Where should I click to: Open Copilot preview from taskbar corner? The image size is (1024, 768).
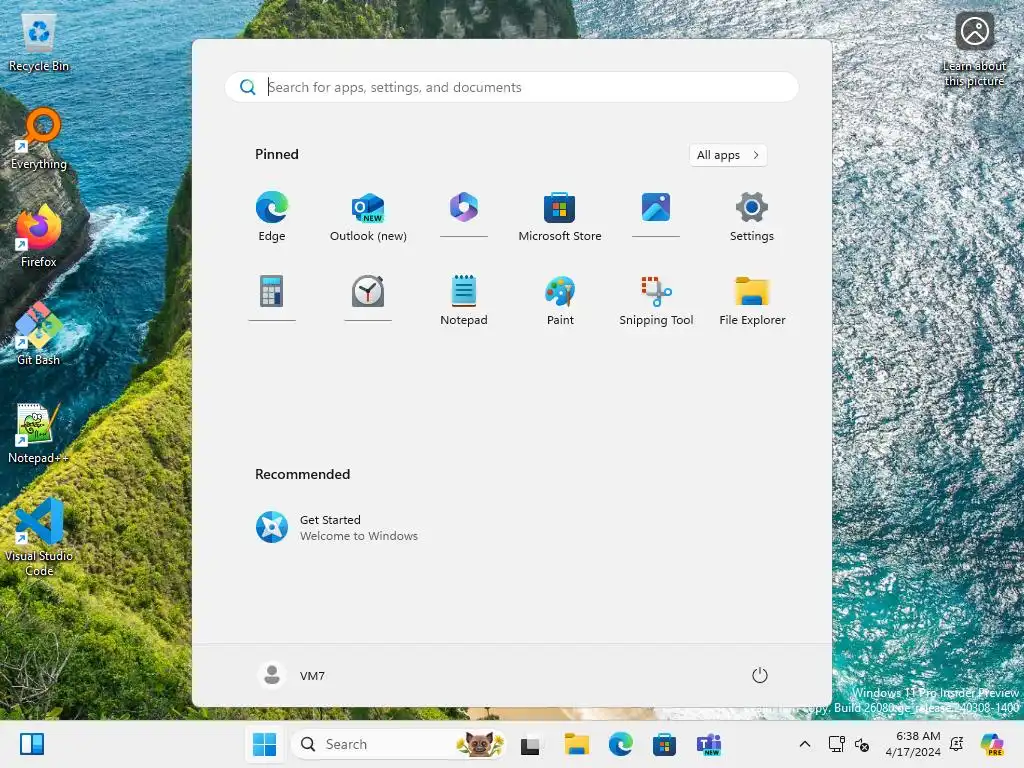[992, 744]
